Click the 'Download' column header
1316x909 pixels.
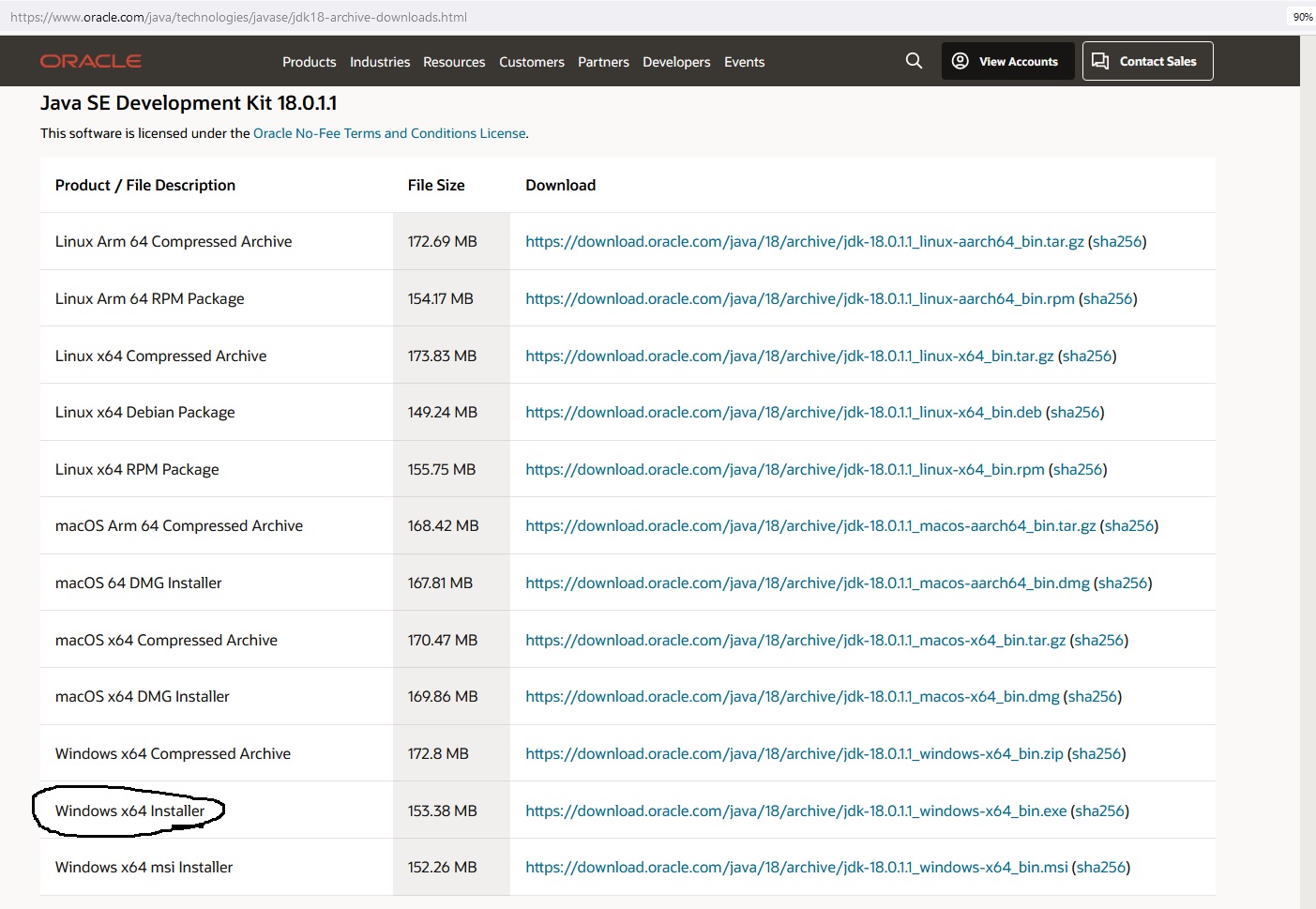coord(560,186)
